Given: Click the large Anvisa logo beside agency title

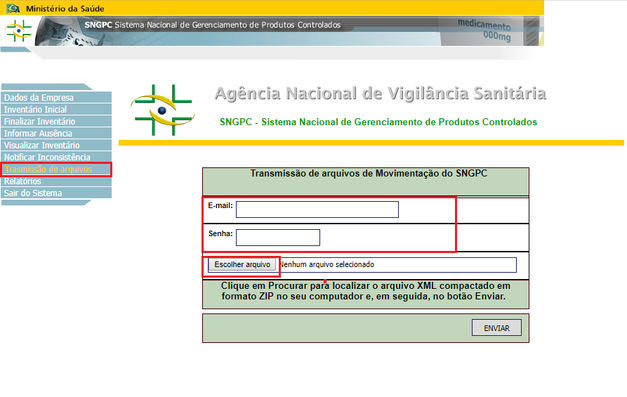Looking at the screenshot, I should [163, 110].
